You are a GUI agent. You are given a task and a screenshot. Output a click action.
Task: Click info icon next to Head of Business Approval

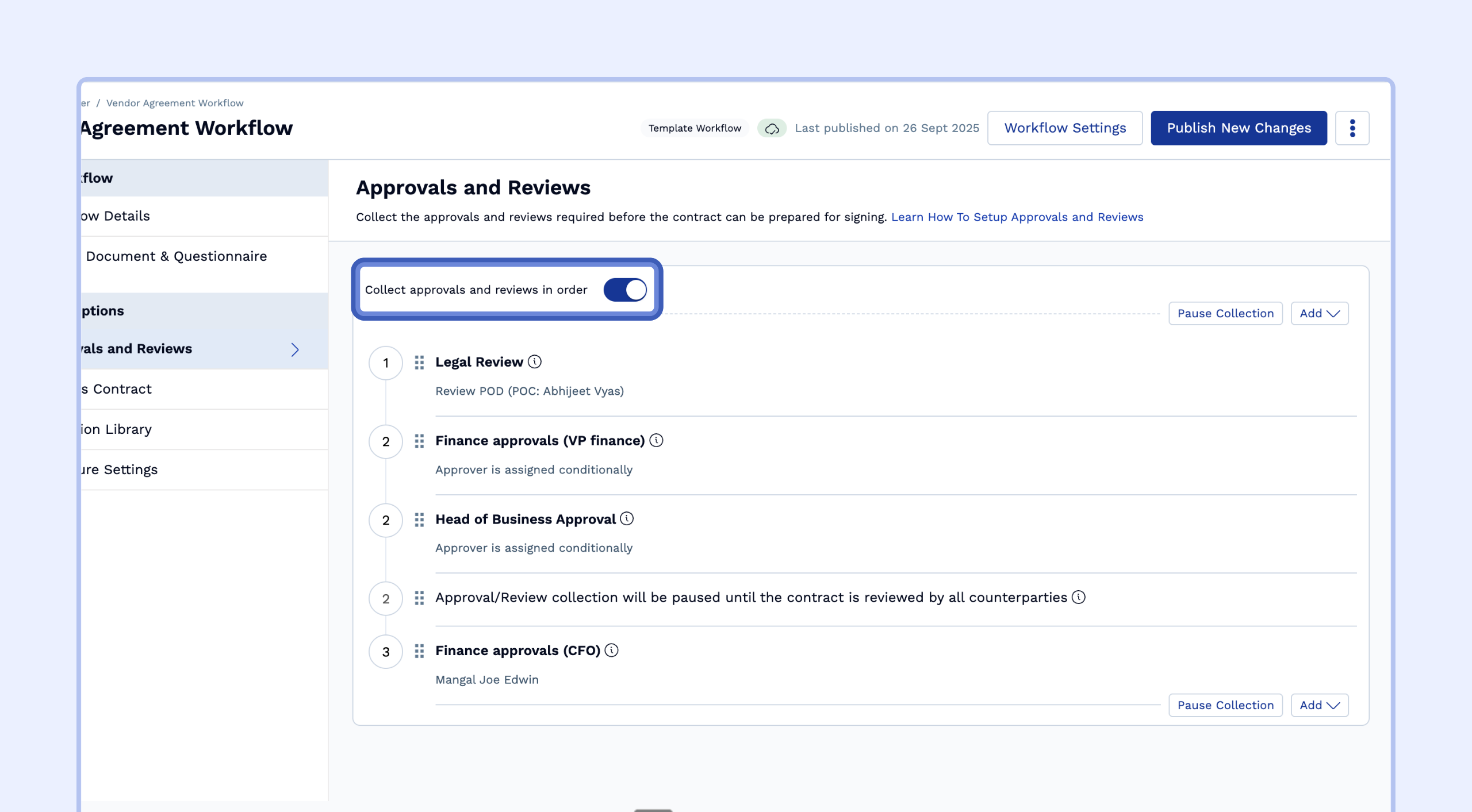pos(627,518)
